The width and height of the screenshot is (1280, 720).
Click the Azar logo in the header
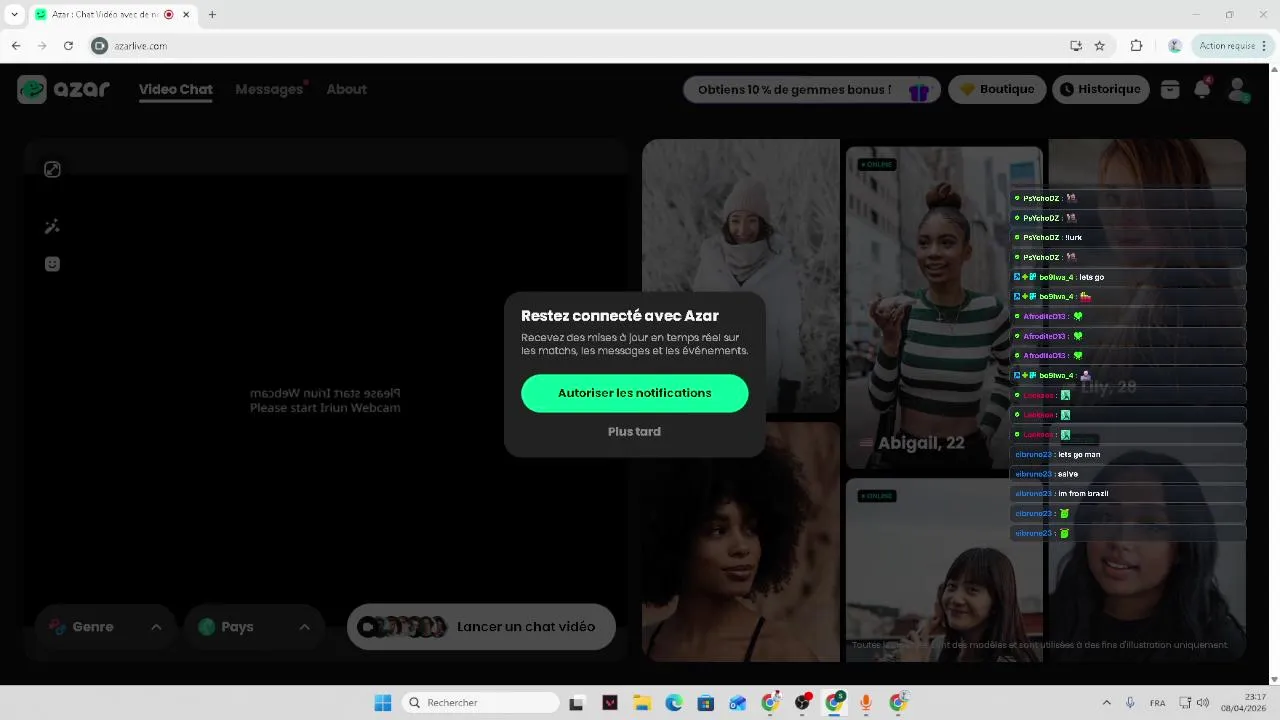tap(64, 89)
